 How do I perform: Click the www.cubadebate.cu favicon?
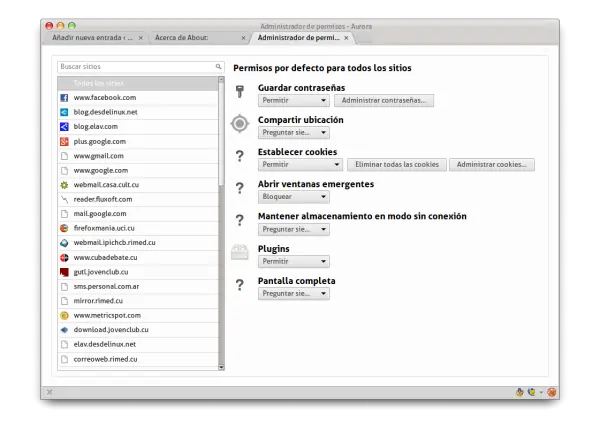tap(64, 258)
